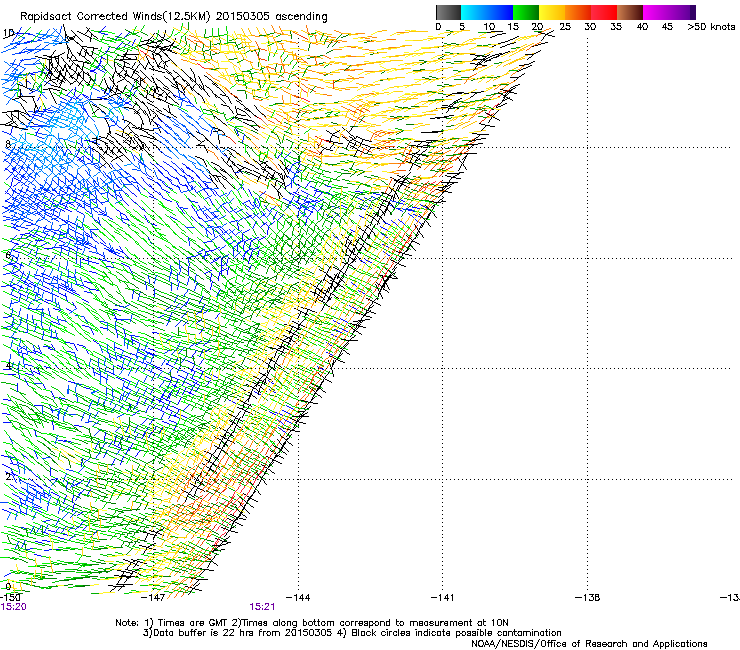The width and height of the screenshot is (740, 650).
Task: Click the cyan-blue 5-15 knots color segment
Action: (487, 12)
